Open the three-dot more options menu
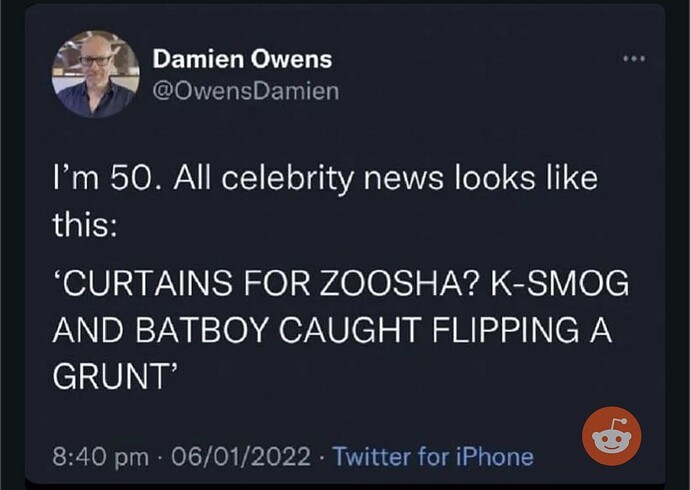This screenshot has width=690, height=490. pos(634,58)
